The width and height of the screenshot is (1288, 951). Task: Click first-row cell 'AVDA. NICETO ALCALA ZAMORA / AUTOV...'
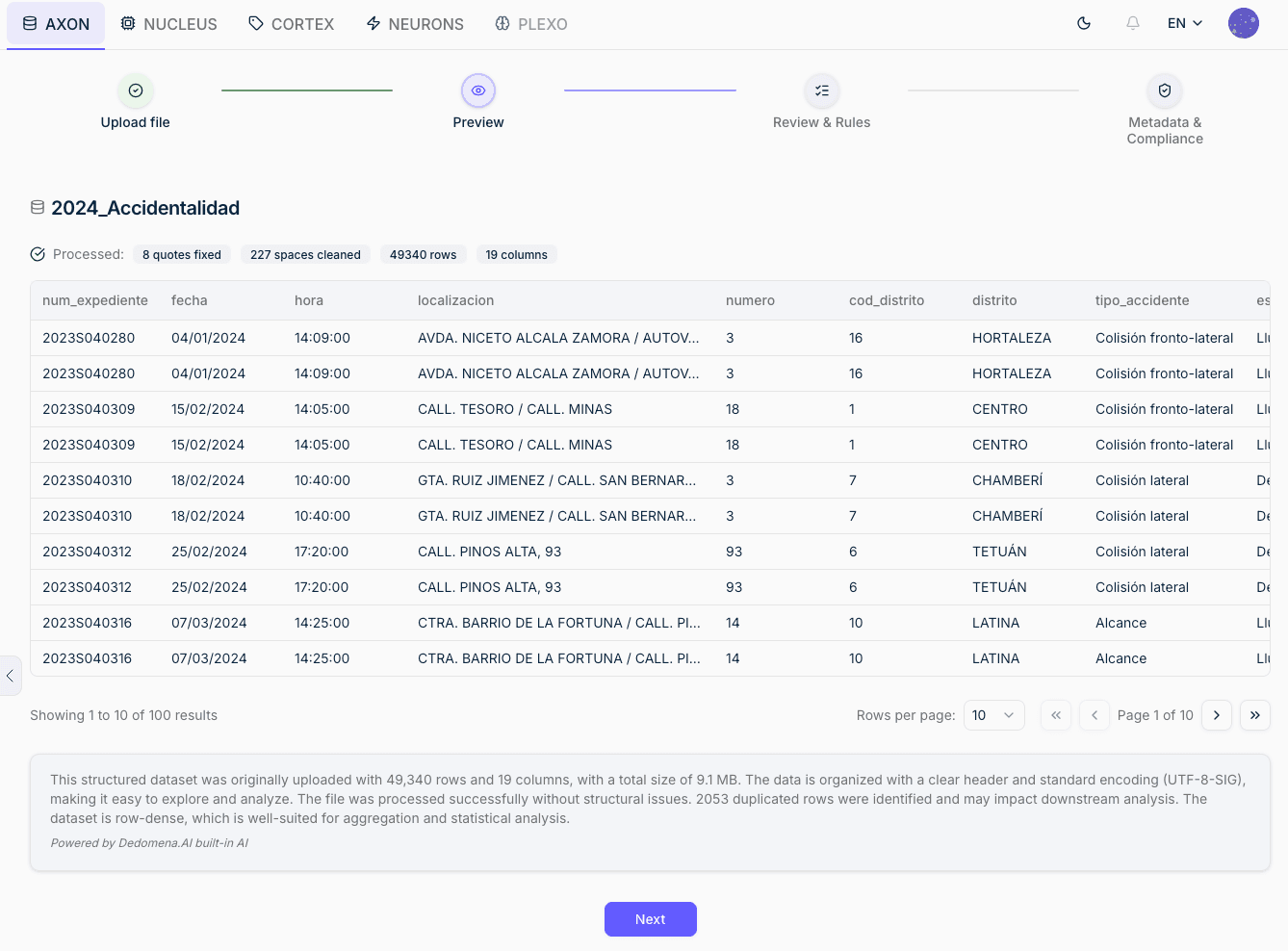click(558, 338)
